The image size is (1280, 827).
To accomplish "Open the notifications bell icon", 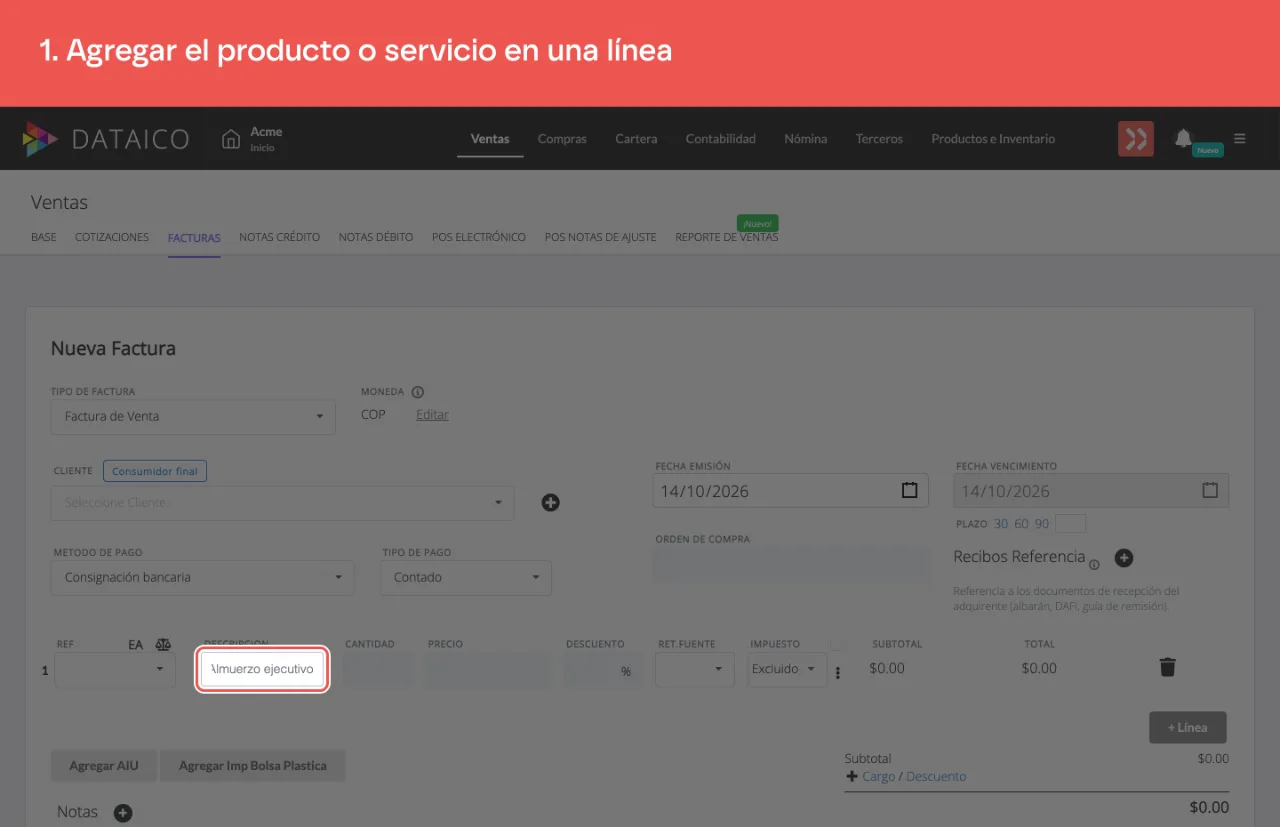I will (1183, 138).
